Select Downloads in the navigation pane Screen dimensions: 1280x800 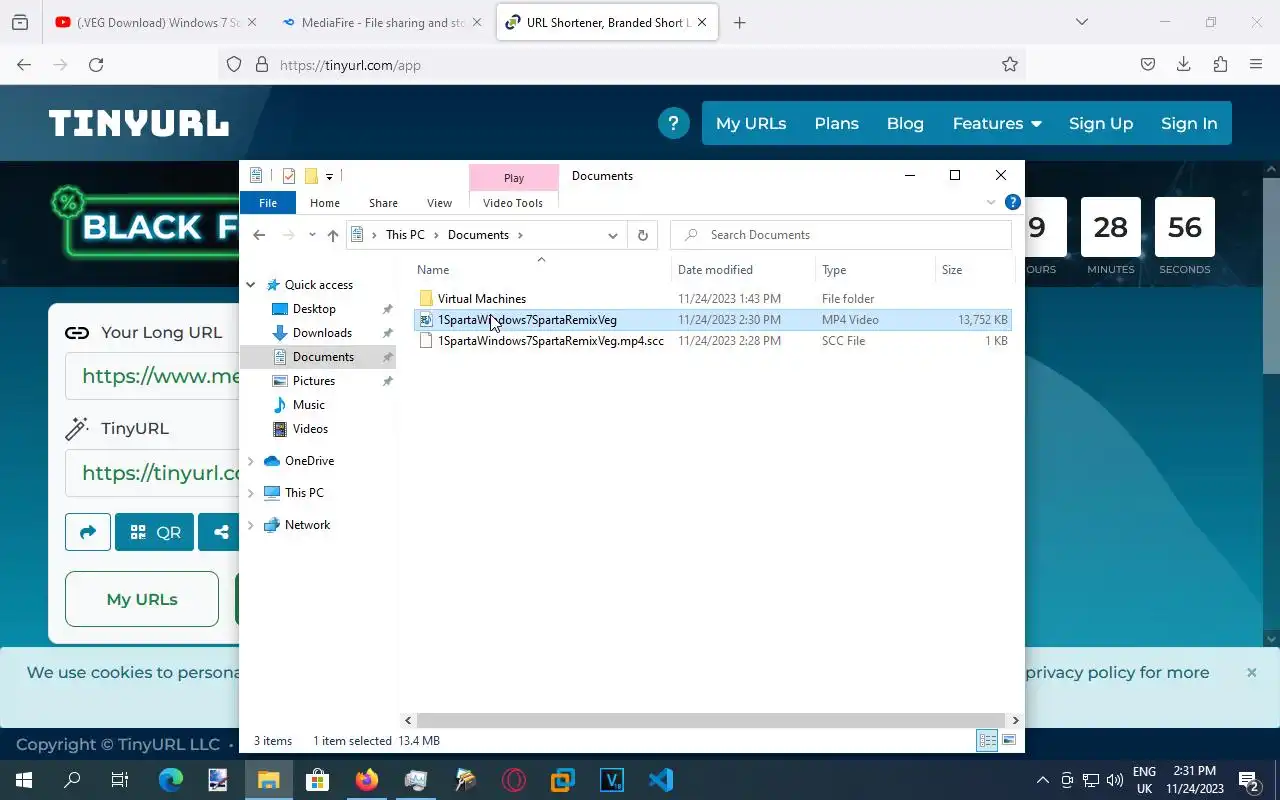pyautogui.click(x=322, y=333)
